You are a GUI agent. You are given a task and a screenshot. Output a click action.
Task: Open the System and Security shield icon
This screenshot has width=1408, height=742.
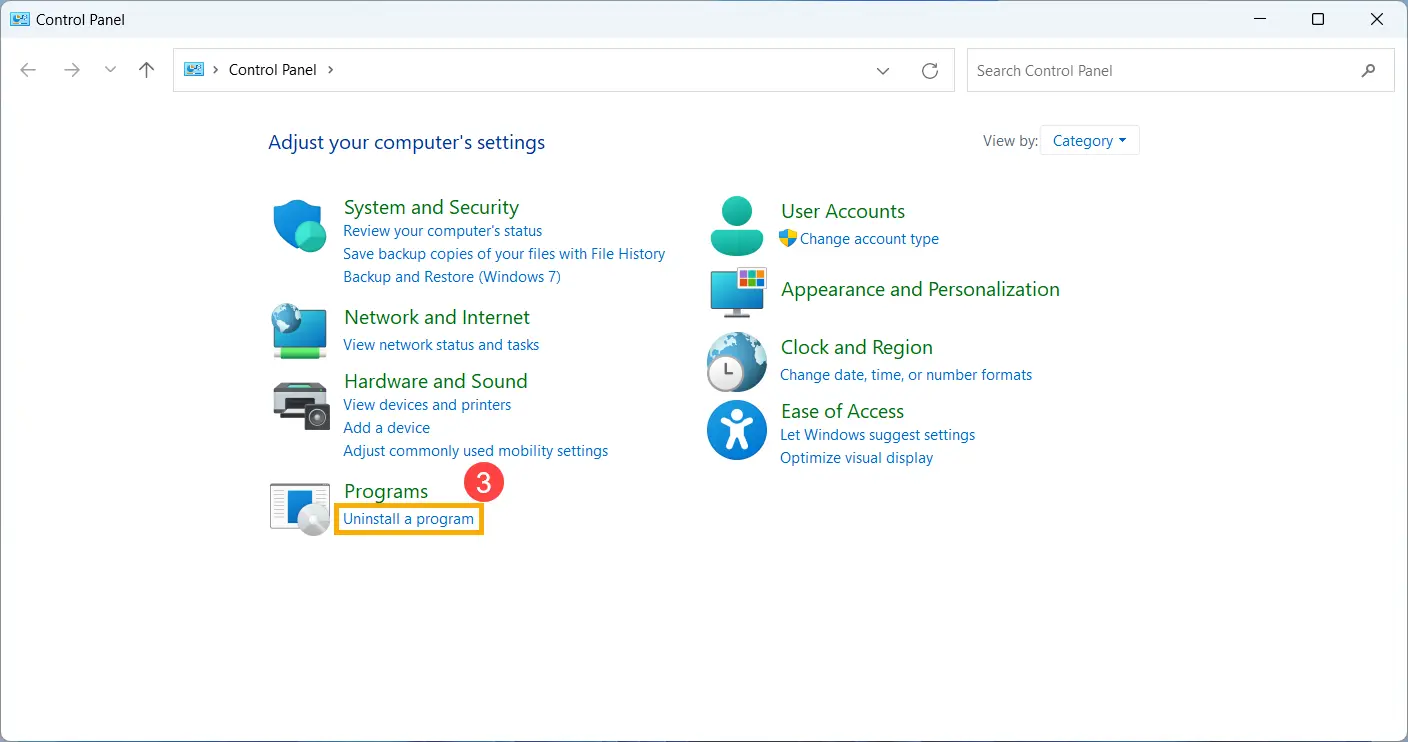[x=300, y=226]
